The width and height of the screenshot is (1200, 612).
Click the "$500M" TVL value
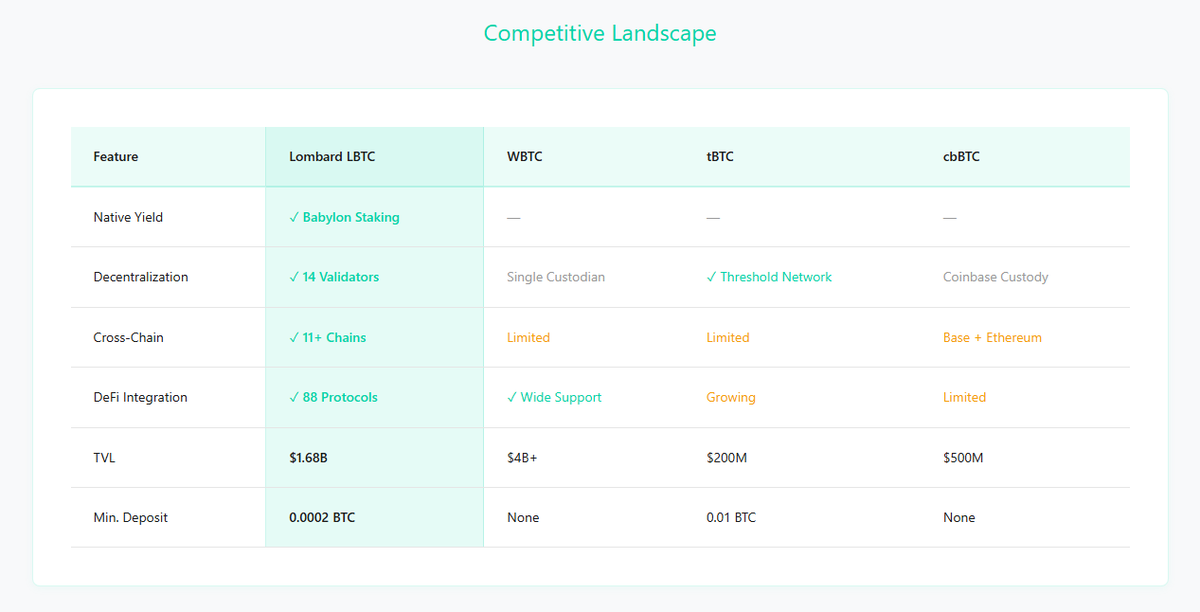coord(963,457)
